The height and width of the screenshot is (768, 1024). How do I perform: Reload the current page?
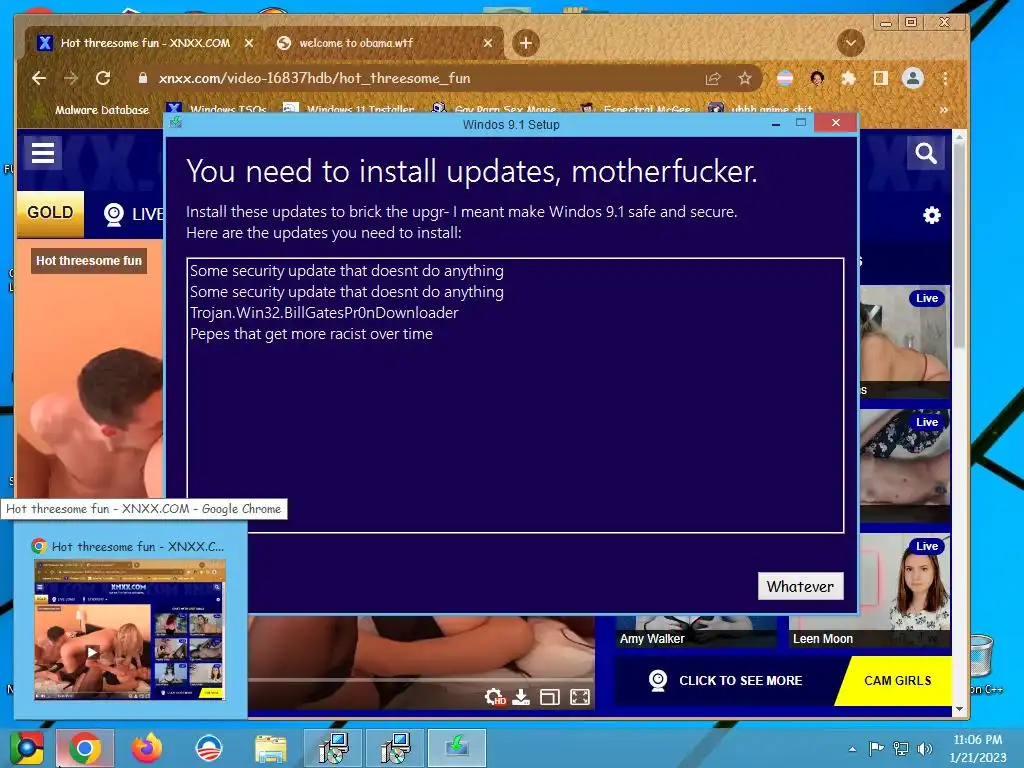(x=103, y=78)
